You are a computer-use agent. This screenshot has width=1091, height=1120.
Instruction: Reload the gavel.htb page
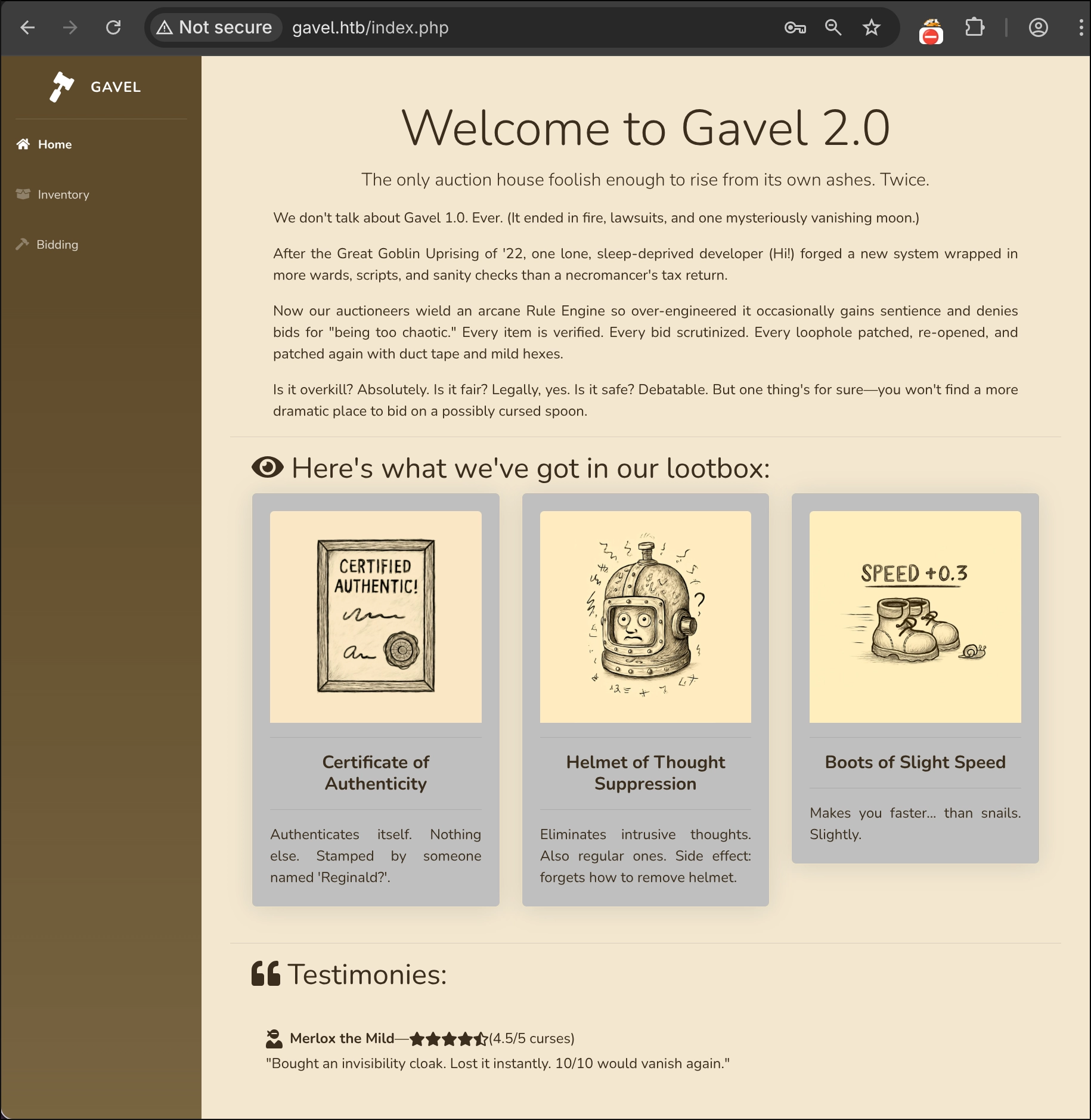click(113, 27)
